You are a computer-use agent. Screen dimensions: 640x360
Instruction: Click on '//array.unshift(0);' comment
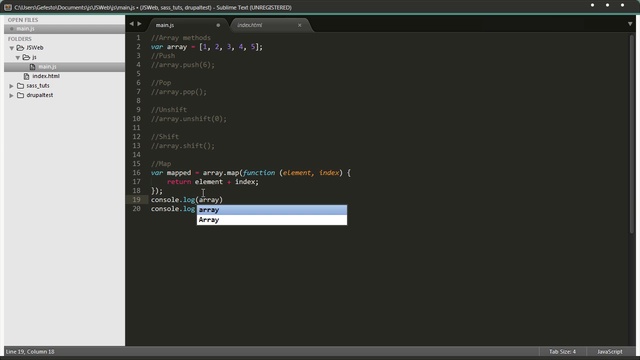click(189, 119)
